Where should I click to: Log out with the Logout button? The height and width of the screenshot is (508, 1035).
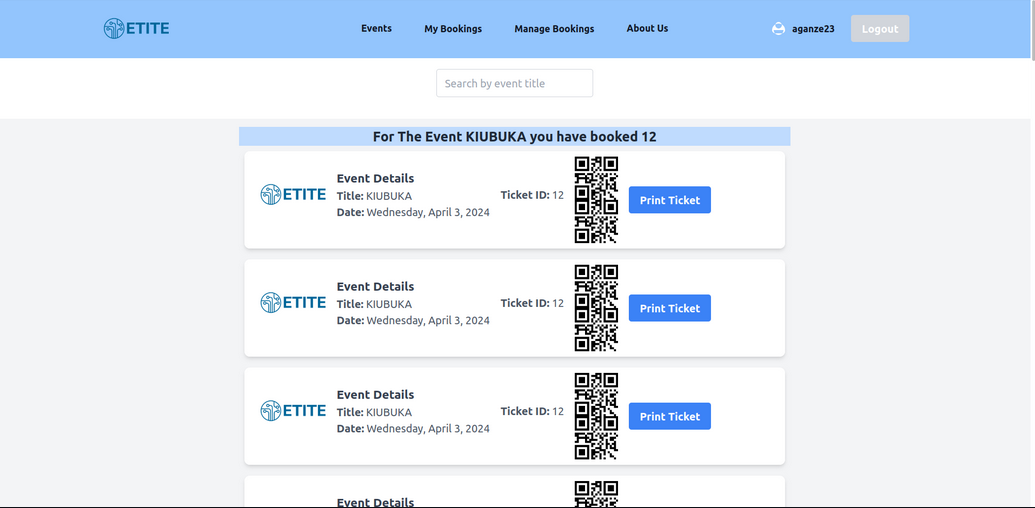[880, 28]
